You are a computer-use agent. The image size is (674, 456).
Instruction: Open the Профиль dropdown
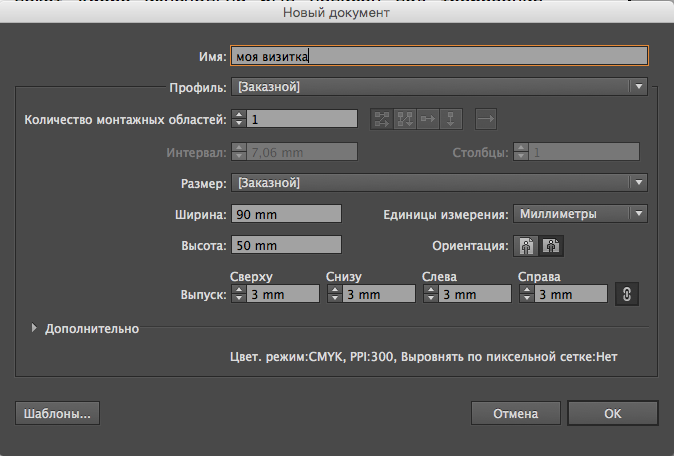pyautogui.click(x=439, y=87)
